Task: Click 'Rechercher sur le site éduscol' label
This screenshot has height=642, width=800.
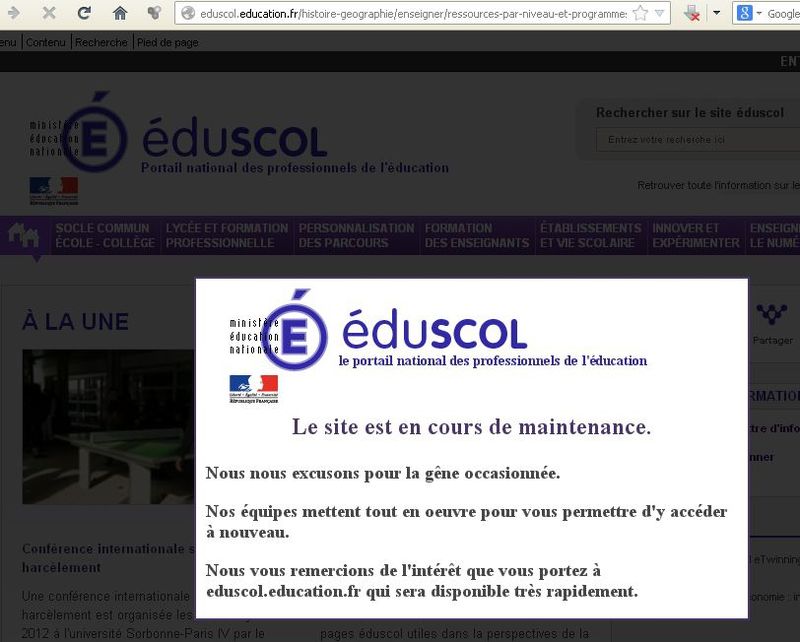Action: [x=690, y=112]
